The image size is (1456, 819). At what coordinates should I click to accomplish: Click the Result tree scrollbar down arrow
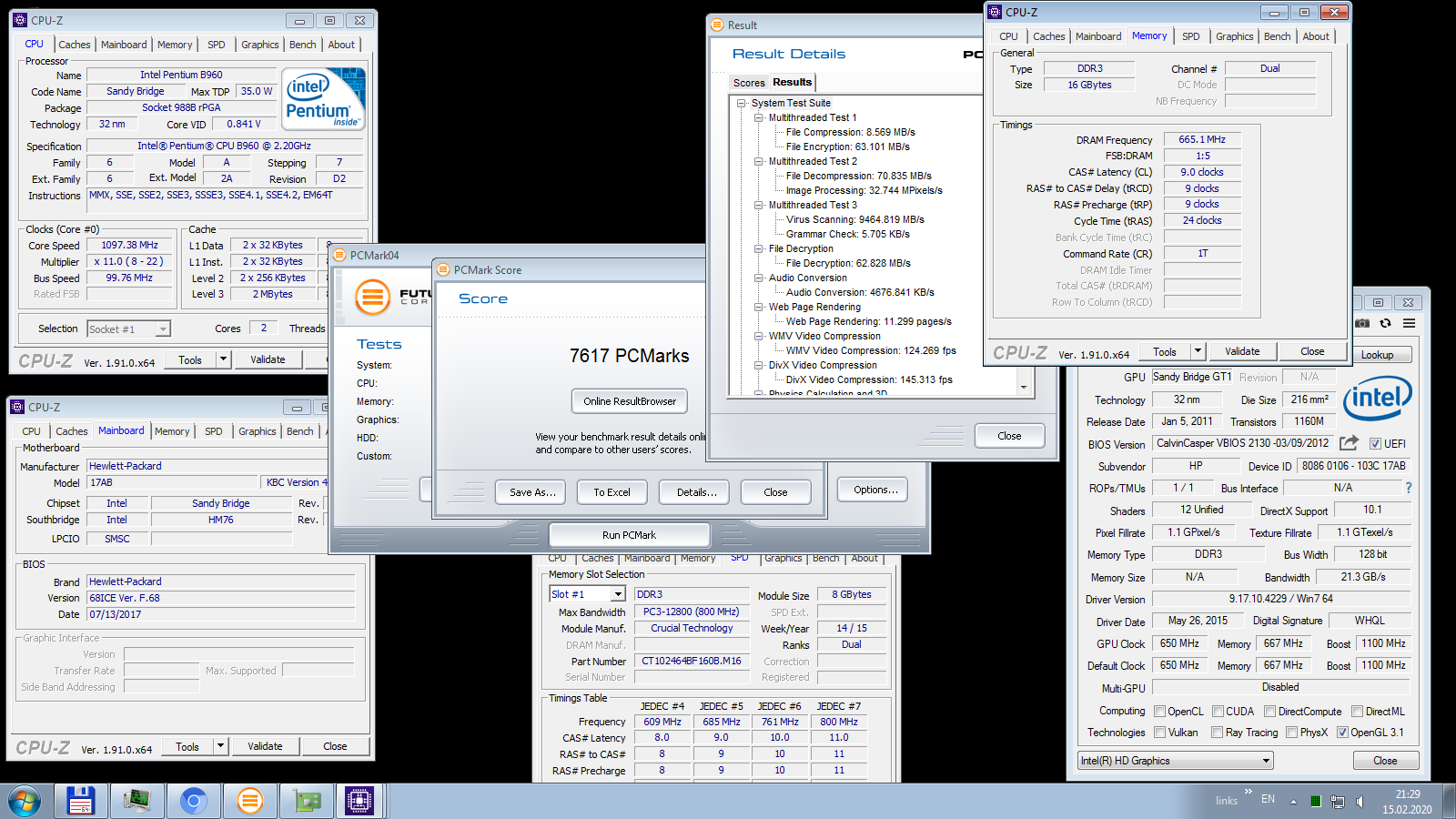1024,387
